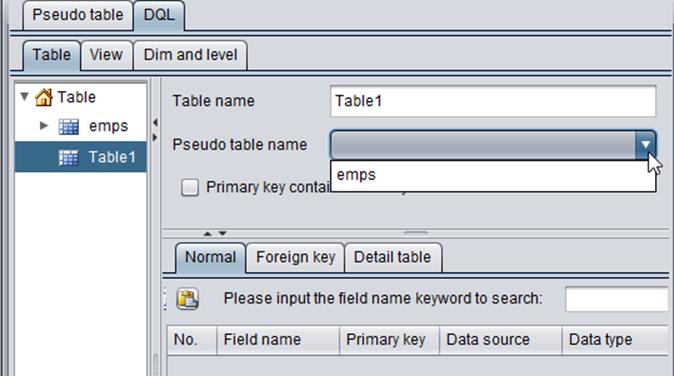Click the home icon of Table root
This screenshot has height=376, width=674.
pyautogui.click(x=44, y=97)
